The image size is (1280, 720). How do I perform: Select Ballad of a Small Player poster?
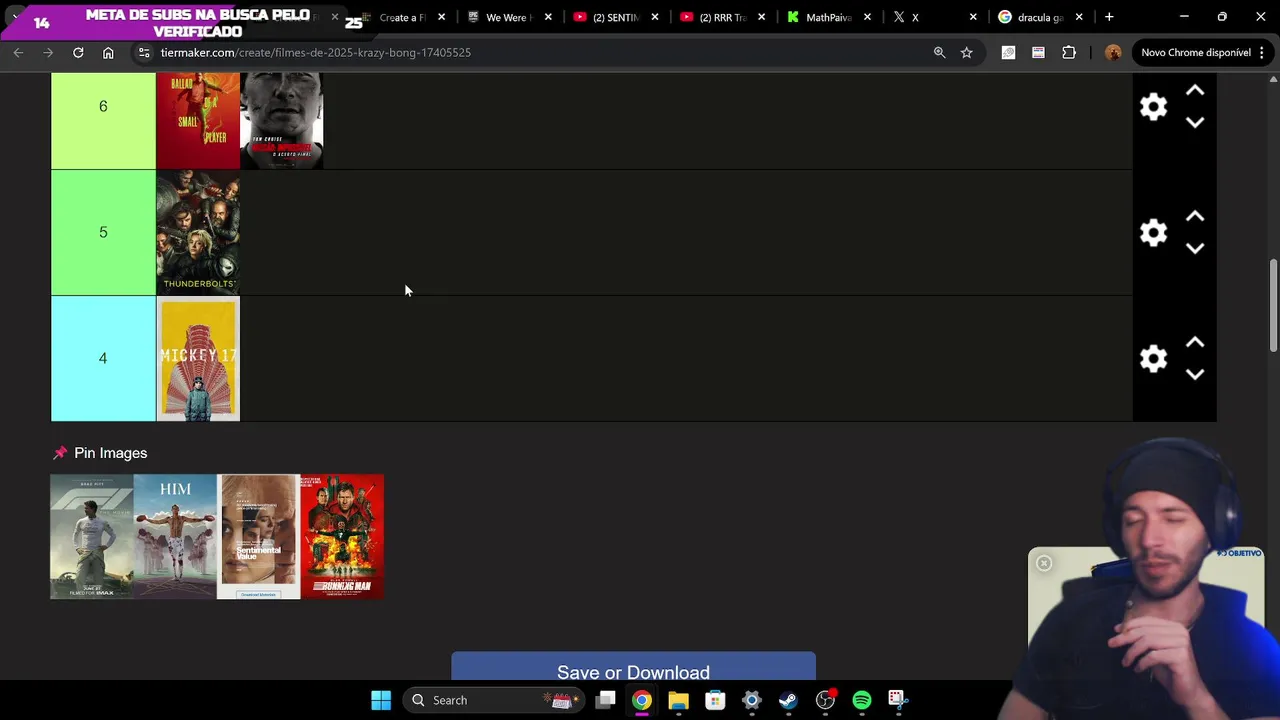[x=198, y=120]
